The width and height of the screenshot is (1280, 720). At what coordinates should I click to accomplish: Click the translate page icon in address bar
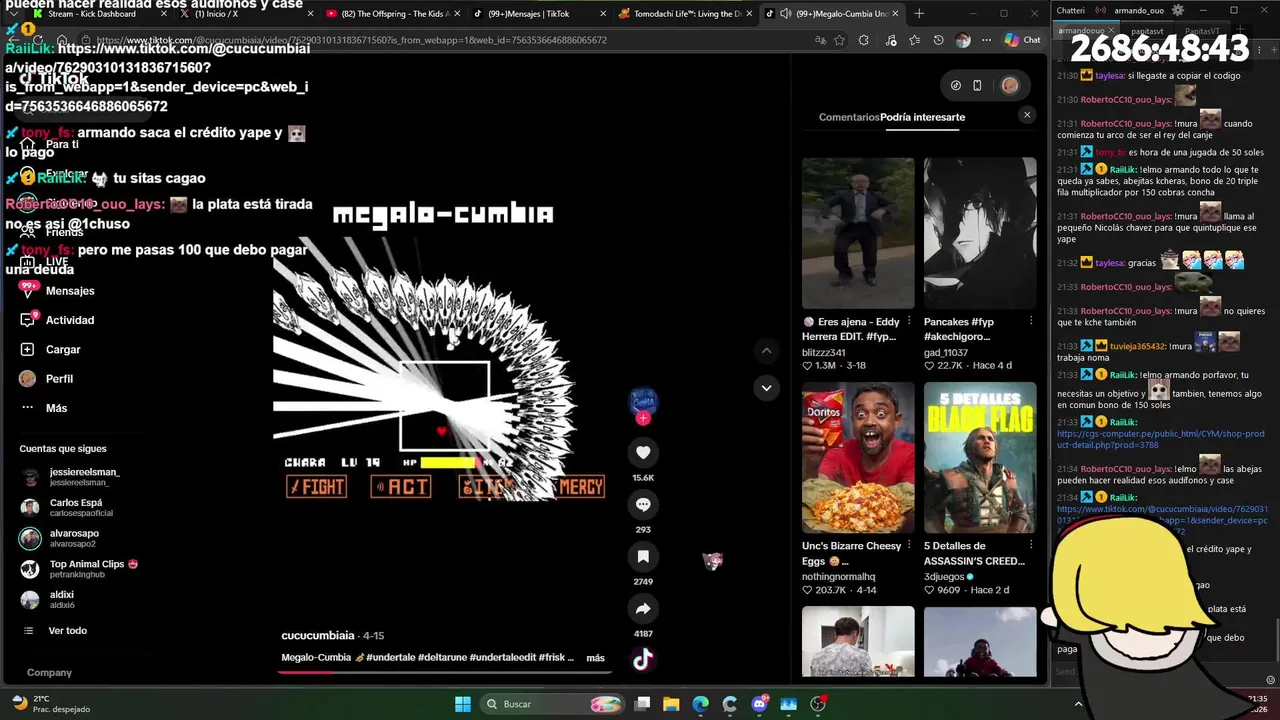point(820,40)
